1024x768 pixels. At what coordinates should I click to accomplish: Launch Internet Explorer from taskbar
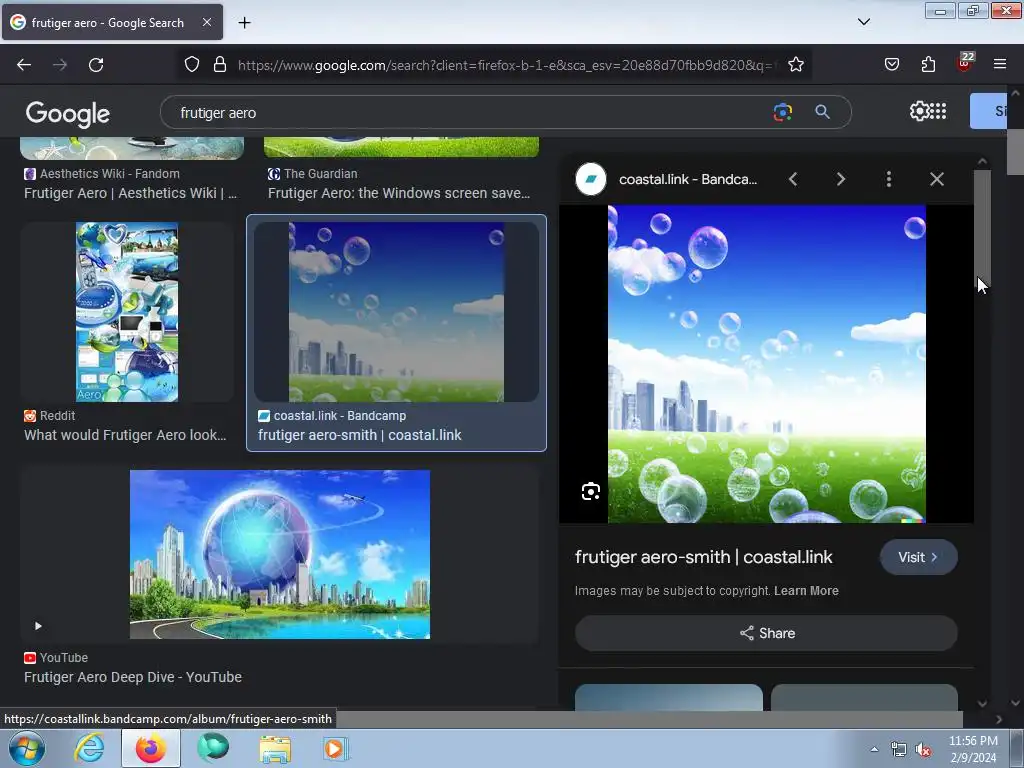tap(89, 748)
